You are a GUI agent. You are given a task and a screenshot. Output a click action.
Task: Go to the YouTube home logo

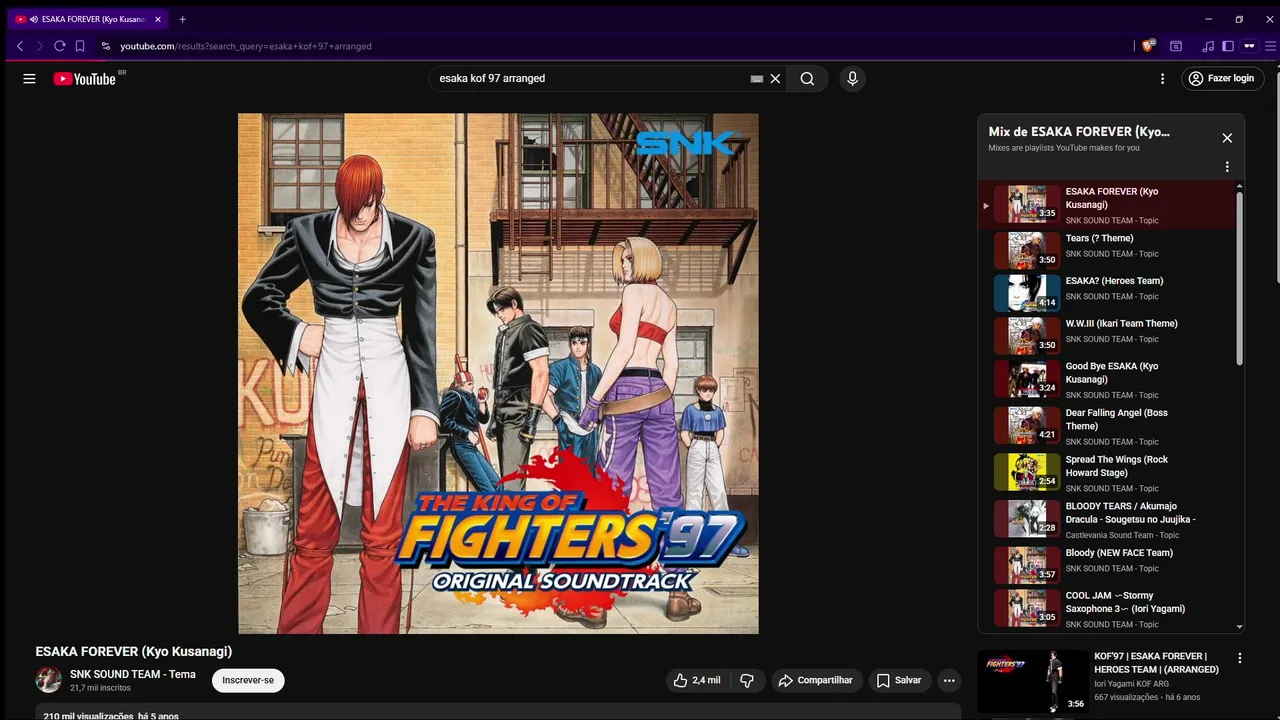pyautogui.click(x=85, y=78)
